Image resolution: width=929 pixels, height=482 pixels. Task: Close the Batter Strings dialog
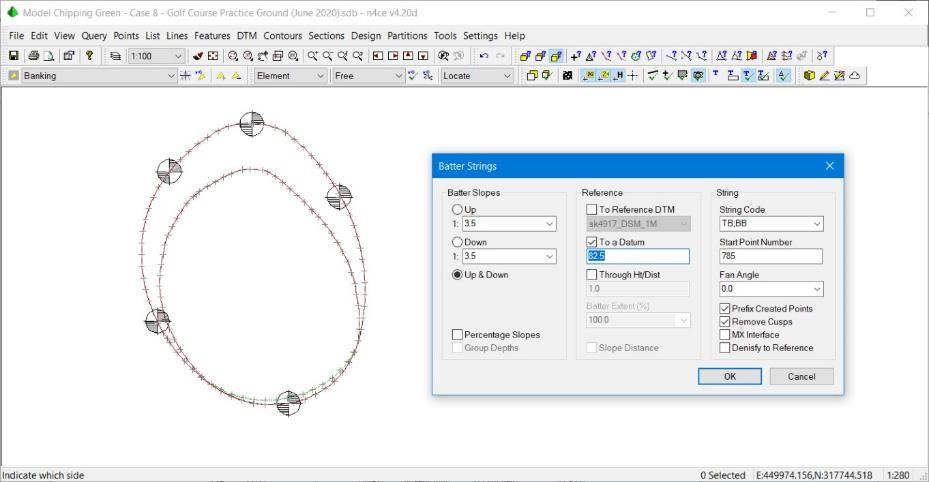point(829,166)
